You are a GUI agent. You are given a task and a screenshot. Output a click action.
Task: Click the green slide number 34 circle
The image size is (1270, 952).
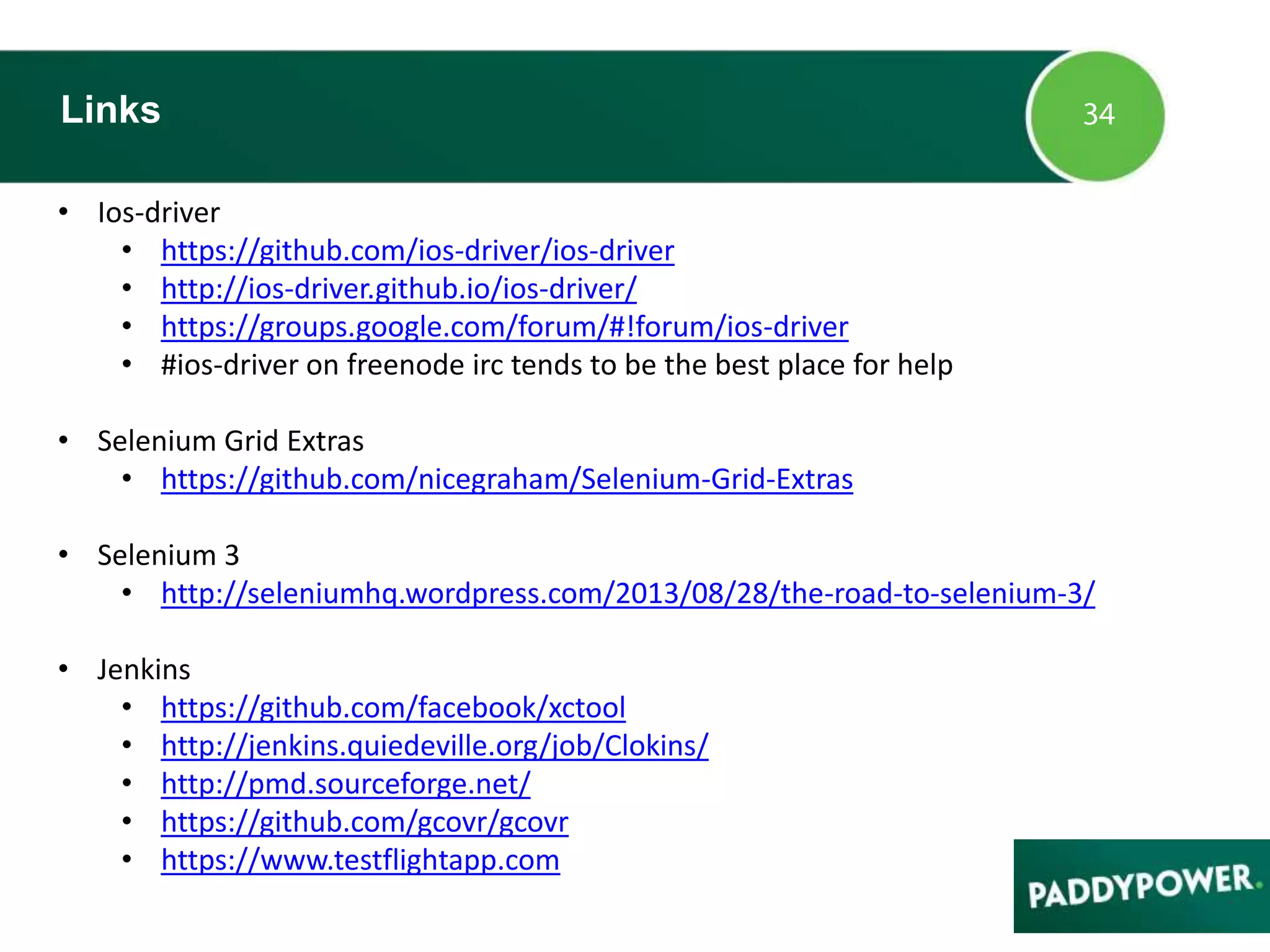point(1098,115)
